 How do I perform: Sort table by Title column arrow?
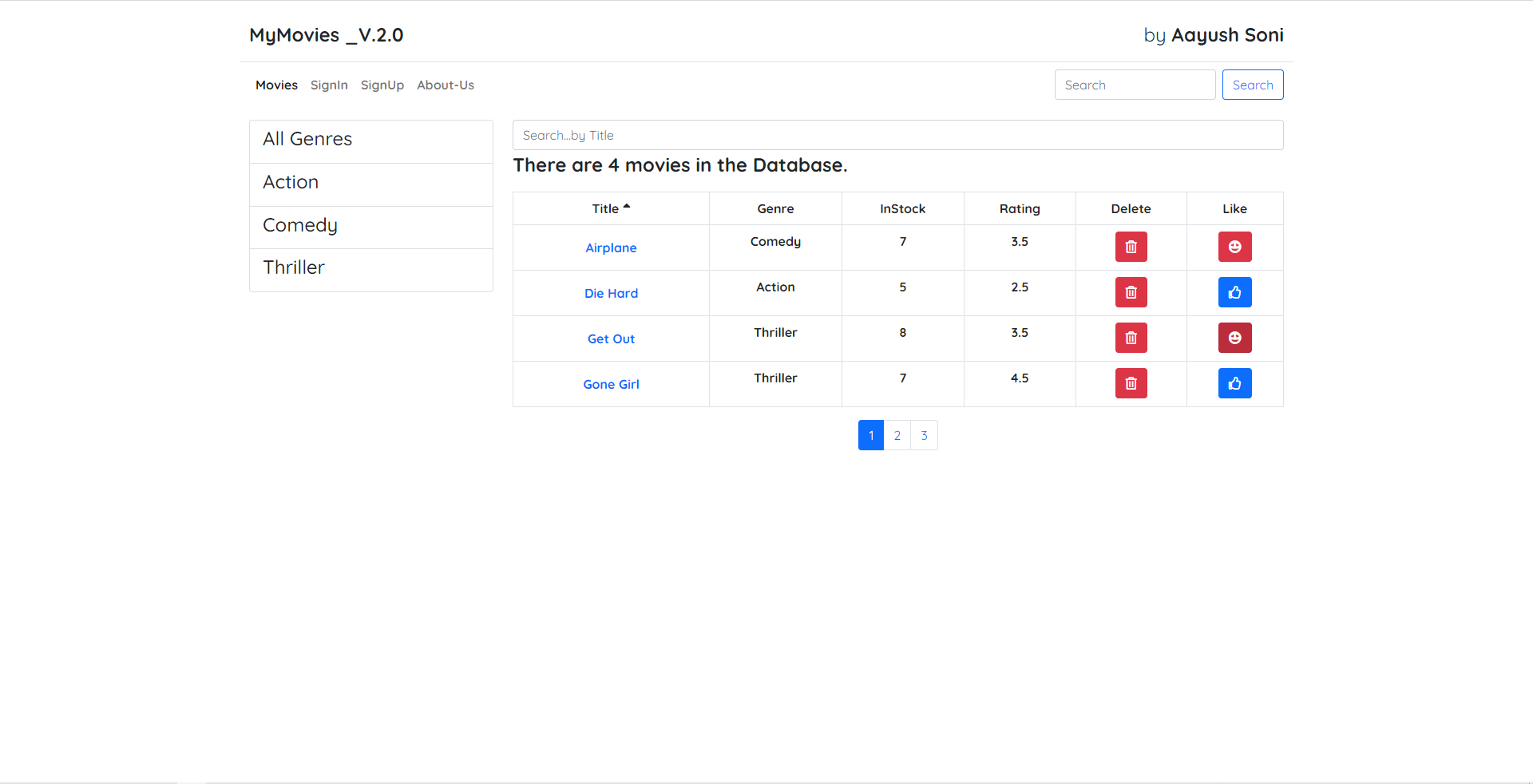[626, 208]
